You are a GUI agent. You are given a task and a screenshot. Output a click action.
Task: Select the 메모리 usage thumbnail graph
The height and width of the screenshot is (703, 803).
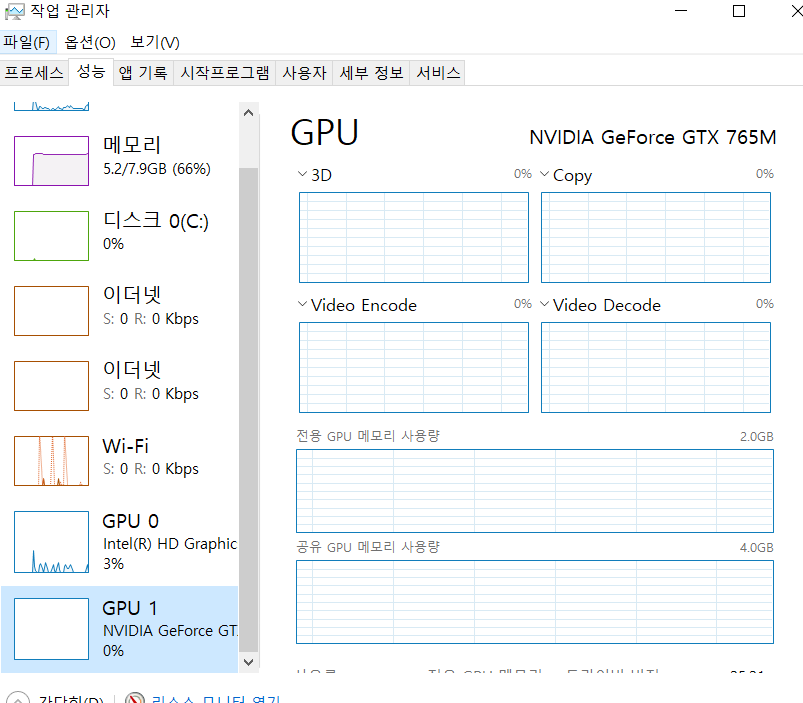coord(51,161)
